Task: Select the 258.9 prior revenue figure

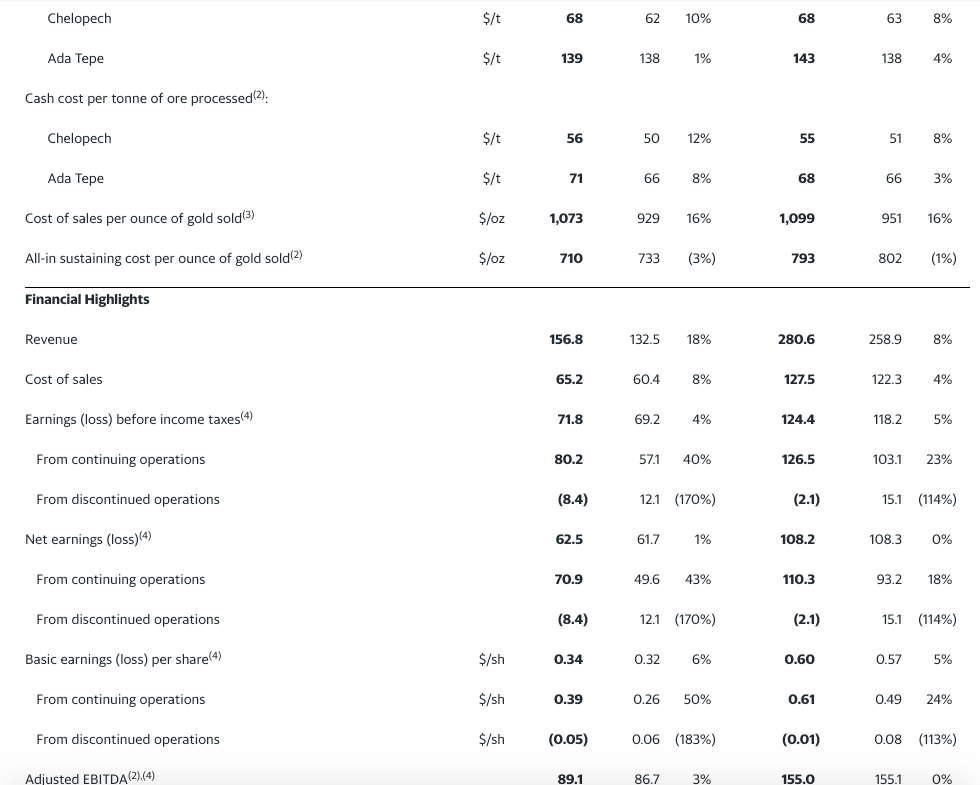Action: (x=884, y=340)
